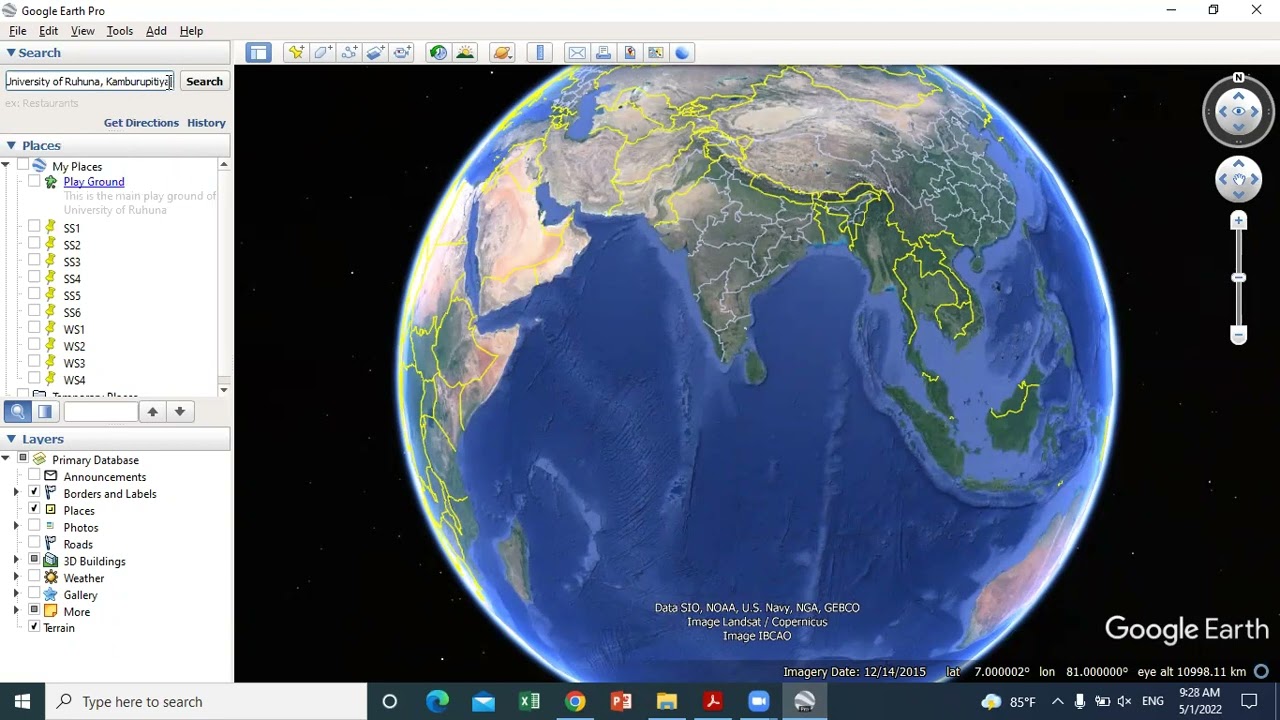The width and height of the screenshot is (1280, 720).
Task: Open the ruler measurement tool
Action: tap(540, 53)
